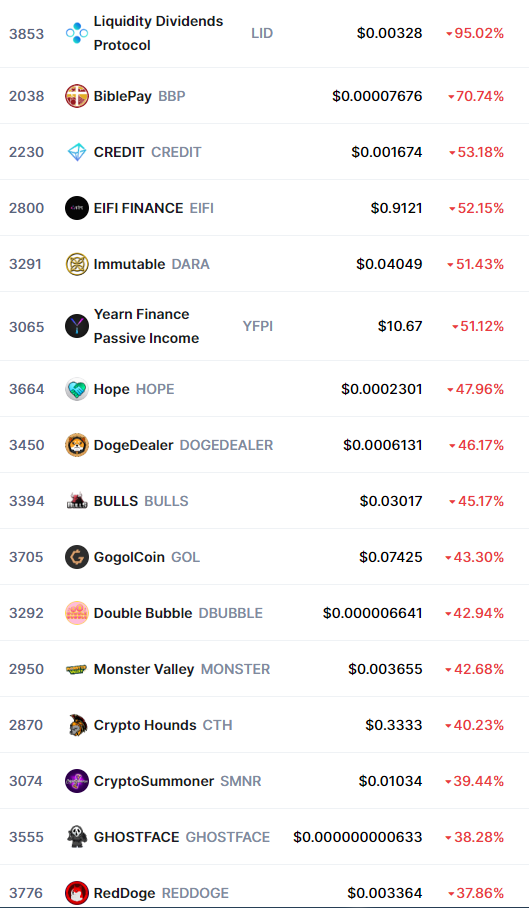The width and height of the screenshot is (529, 908).
Task: Click the rank number 3291 of Immutable
Action: (x=25, y=264)
